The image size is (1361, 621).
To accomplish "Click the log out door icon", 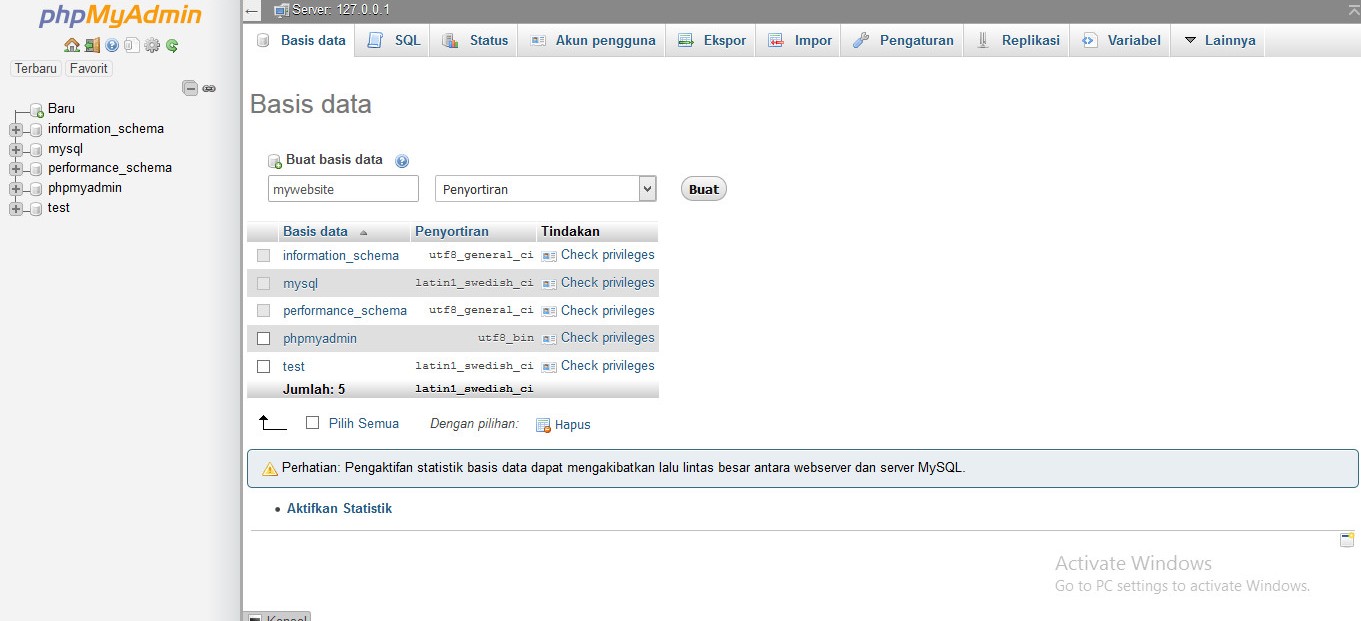I will click(x=92, y=45).
